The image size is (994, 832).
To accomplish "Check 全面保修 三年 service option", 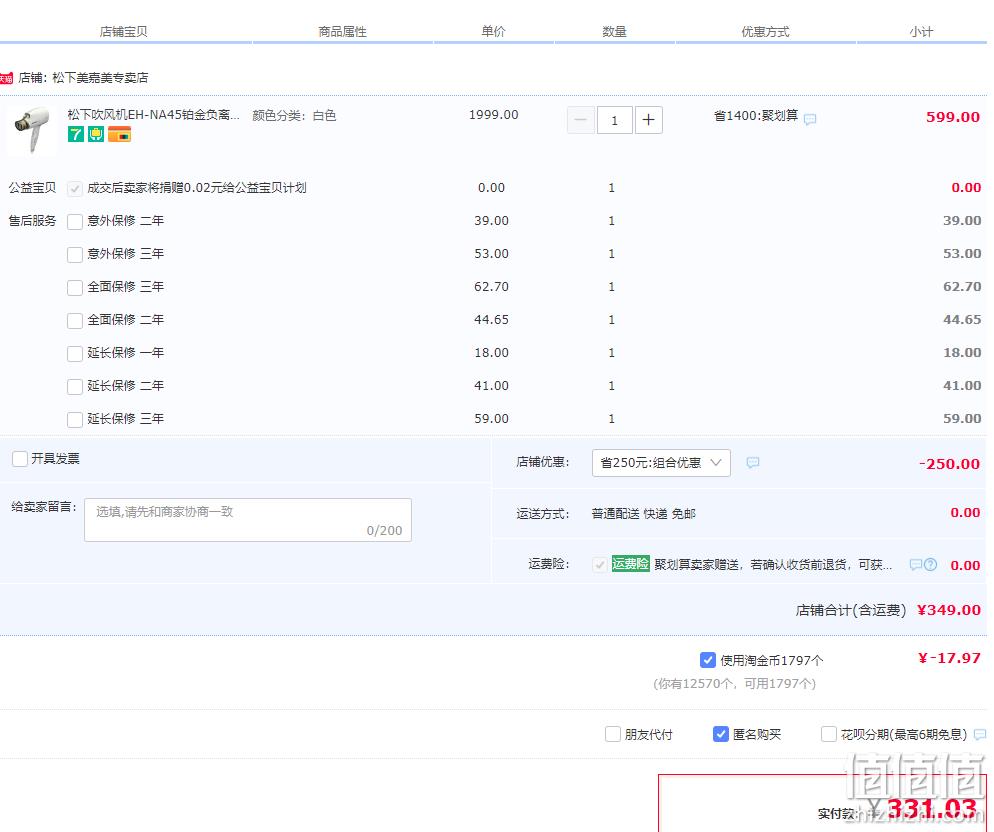I will (x=75, y=287).
